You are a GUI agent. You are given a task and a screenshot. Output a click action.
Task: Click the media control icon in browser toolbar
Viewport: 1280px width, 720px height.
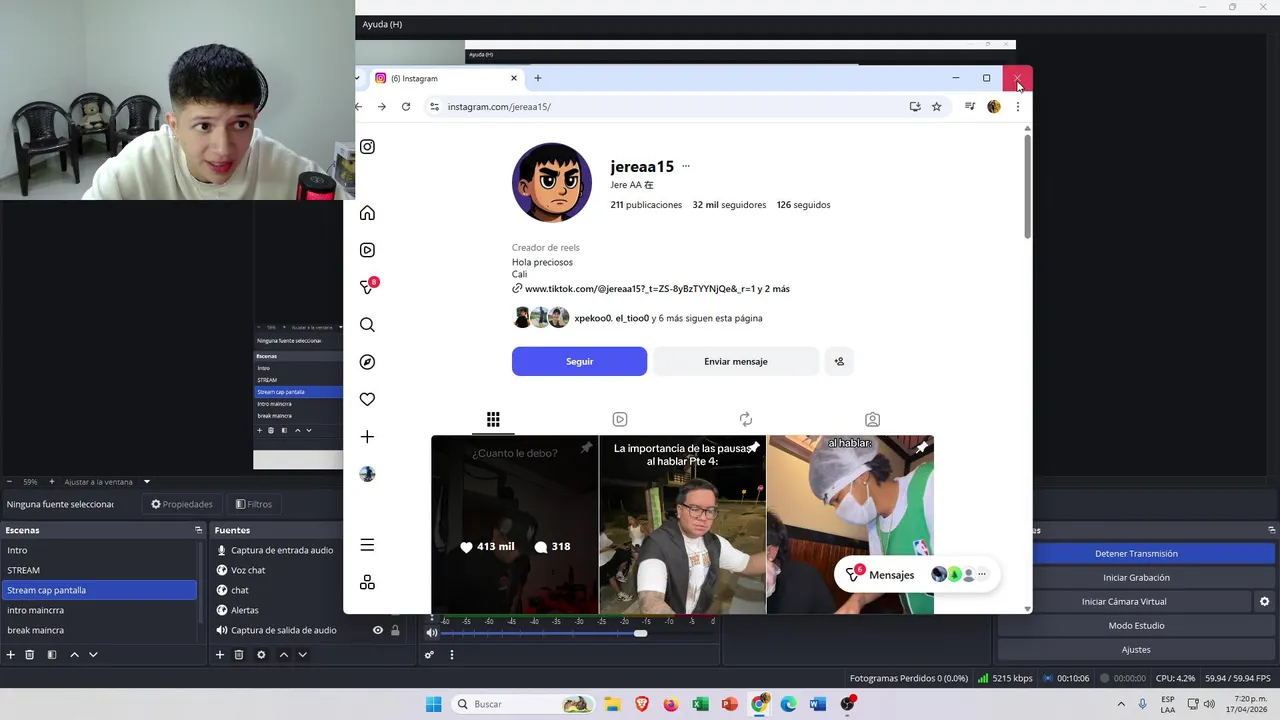pyautogui.click(x=969, y=106)
